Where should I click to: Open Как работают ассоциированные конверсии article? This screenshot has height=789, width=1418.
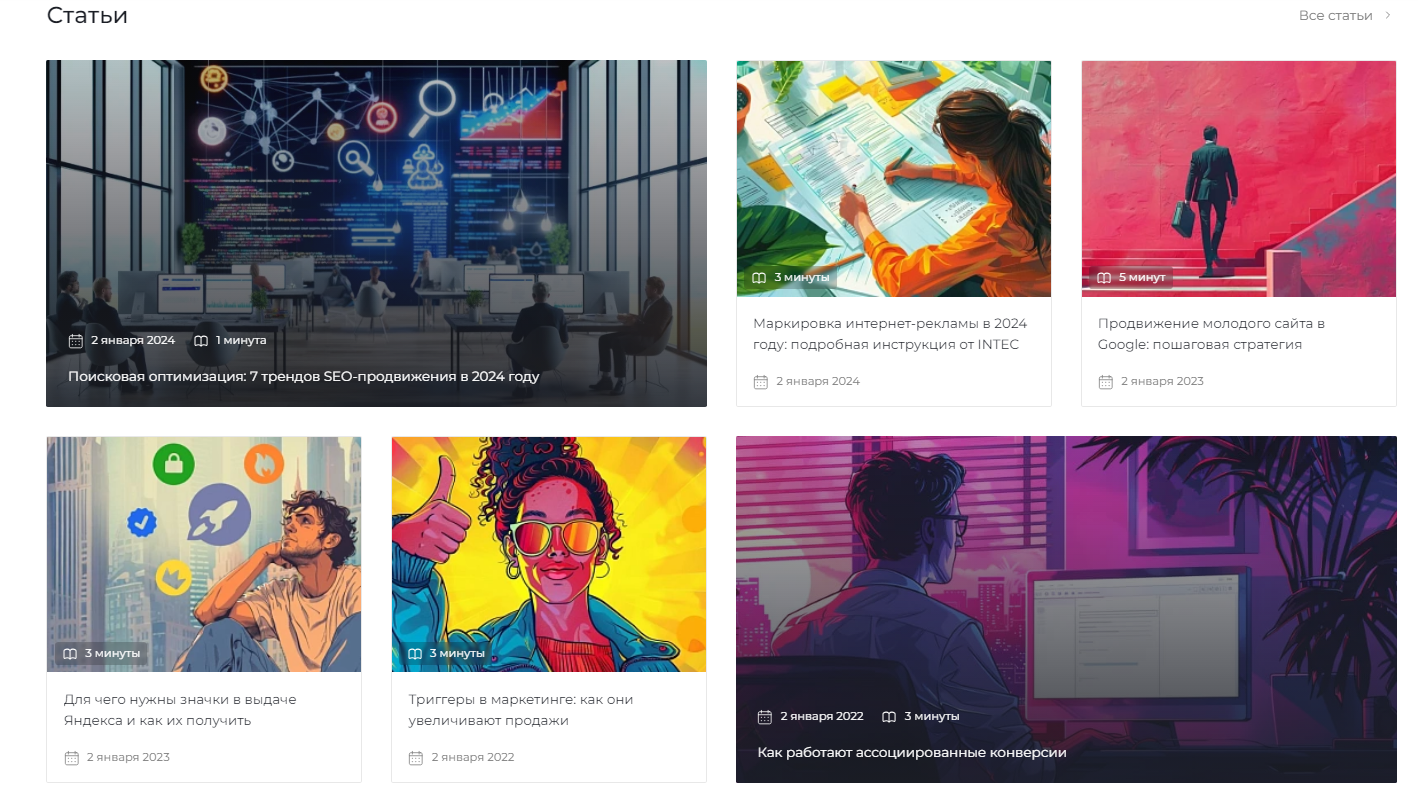tap(912, 753)
